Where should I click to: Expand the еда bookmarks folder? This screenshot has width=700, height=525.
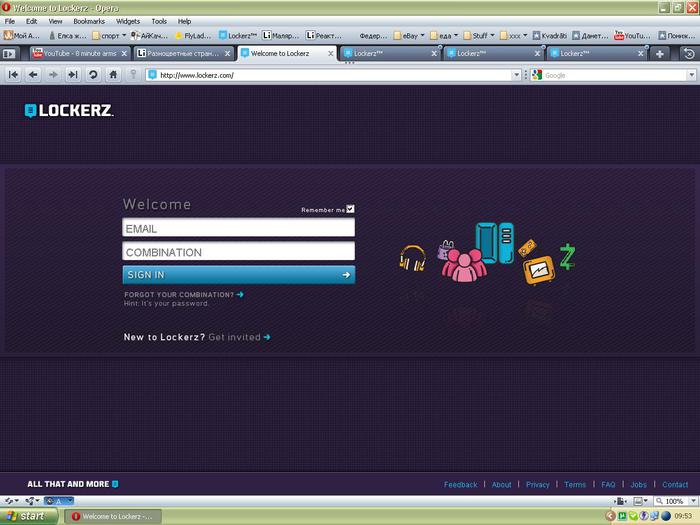(x=444, y=35)
